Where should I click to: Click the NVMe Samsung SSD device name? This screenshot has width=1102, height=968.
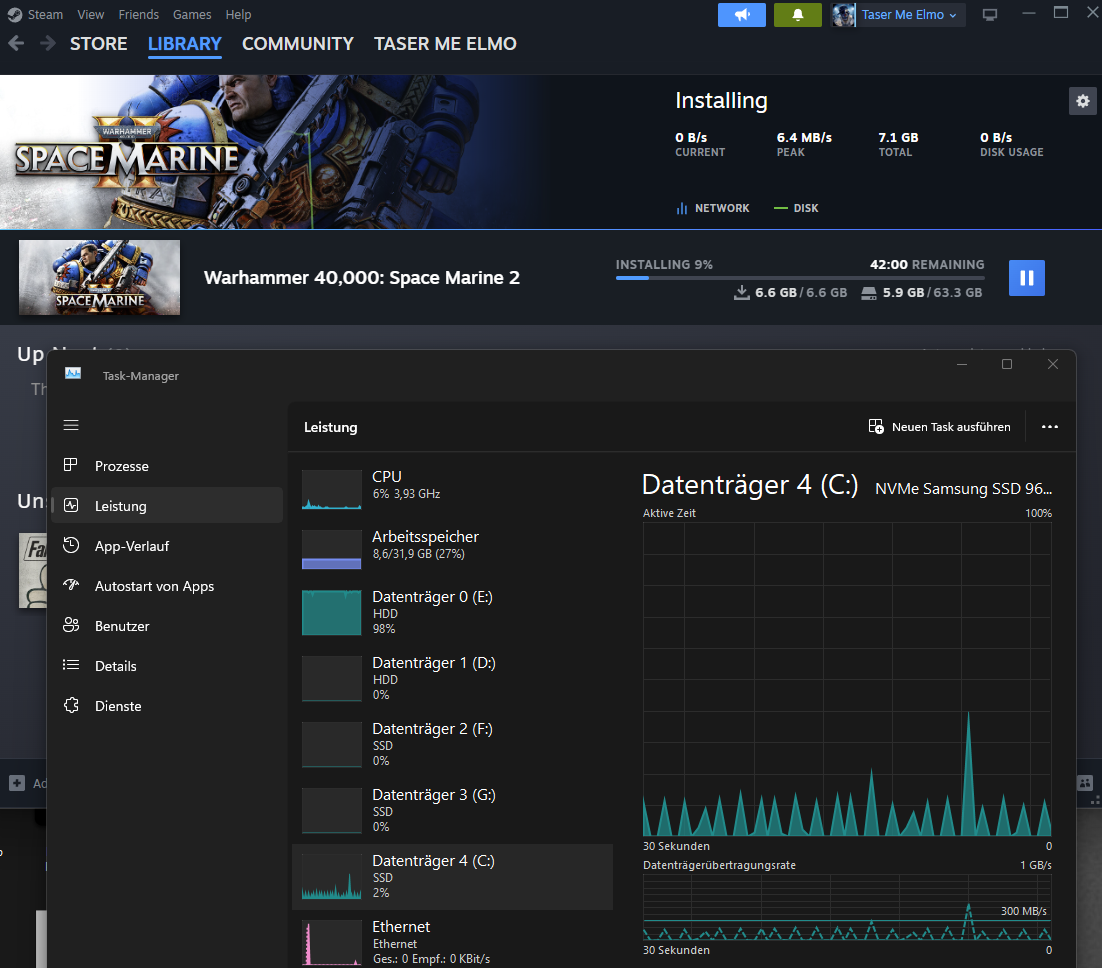point(963,489)
